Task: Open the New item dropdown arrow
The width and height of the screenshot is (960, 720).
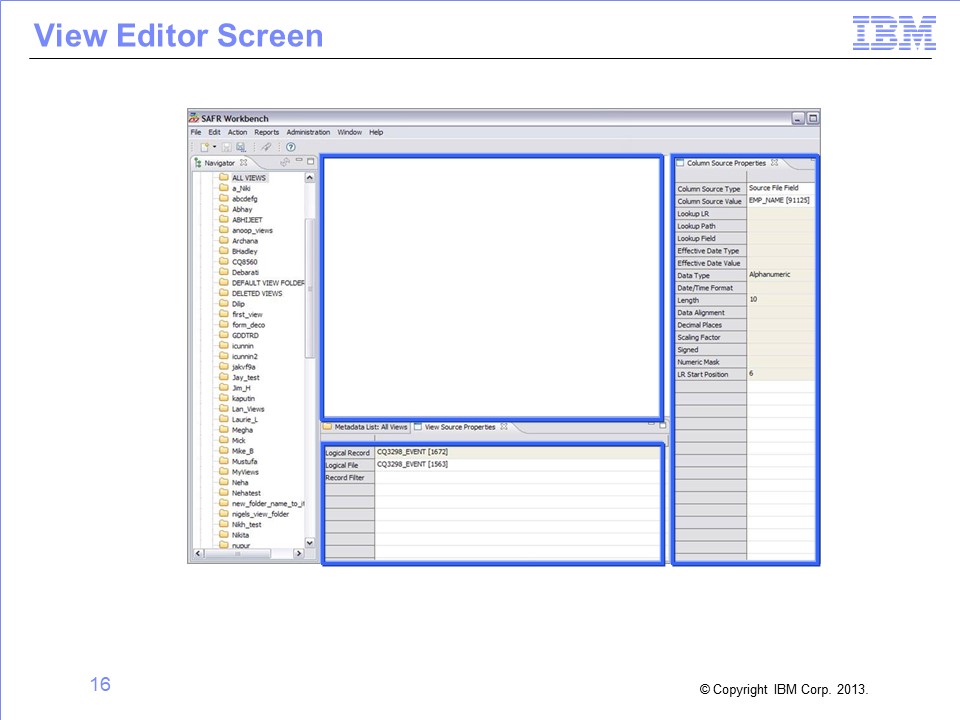Action: coord(214,147)
